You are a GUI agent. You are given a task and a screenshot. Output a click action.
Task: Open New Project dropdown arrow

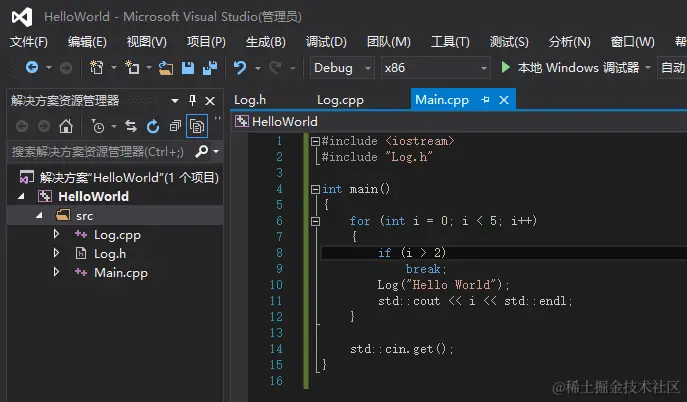pos(113,67)
